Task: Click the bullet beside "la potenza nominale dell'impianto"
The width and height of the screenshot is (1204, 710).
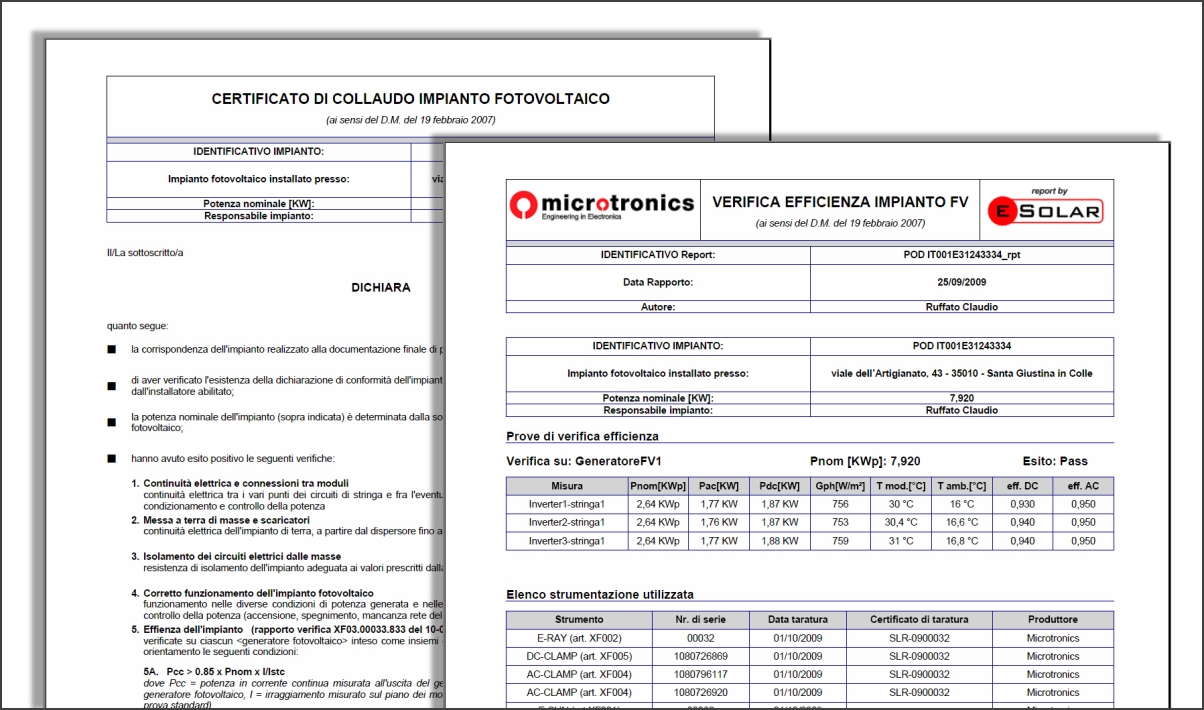Action: tap(112, 422)
